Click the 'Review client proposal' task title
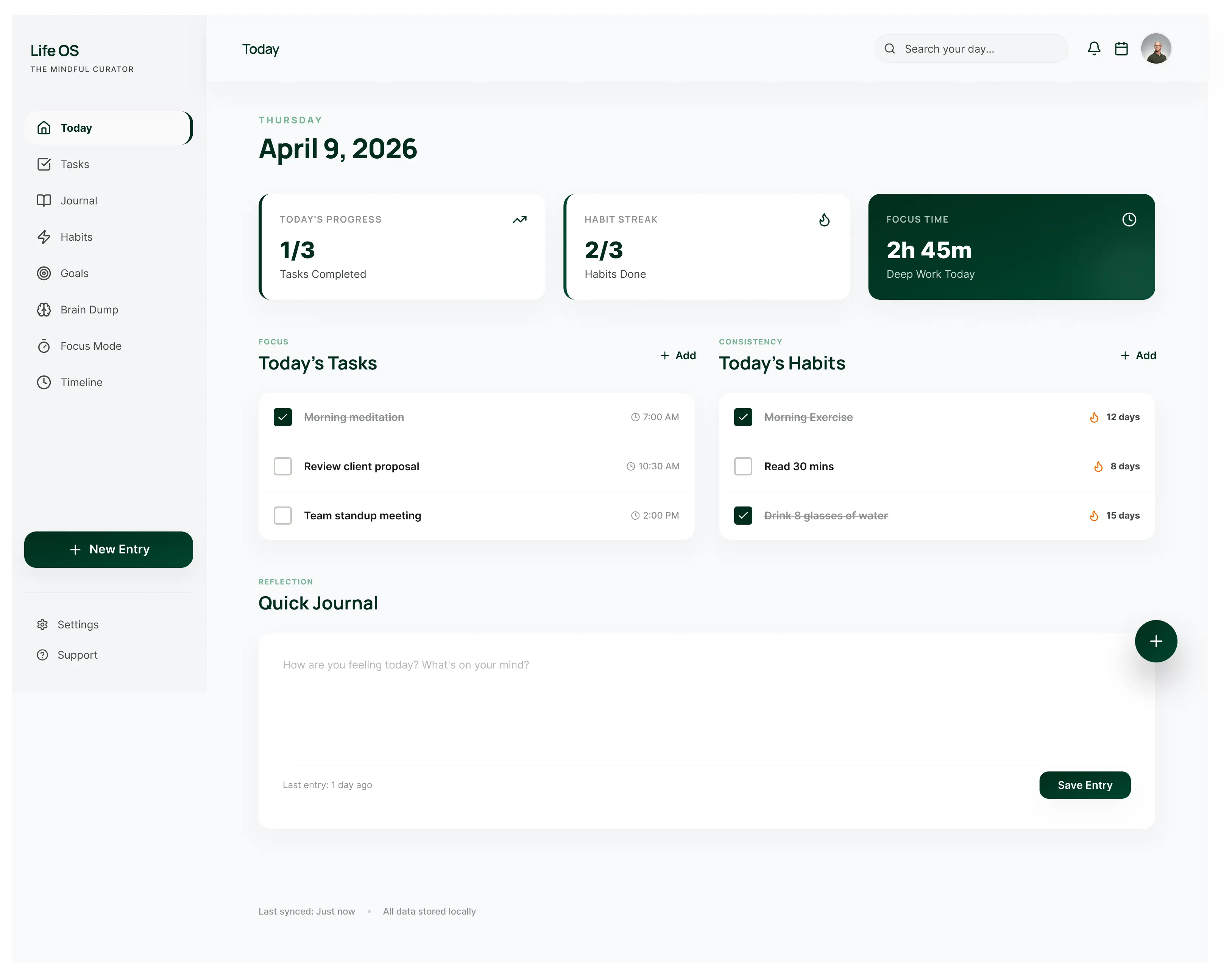This screenshot has width=1232, height=963. coord(362,467)
